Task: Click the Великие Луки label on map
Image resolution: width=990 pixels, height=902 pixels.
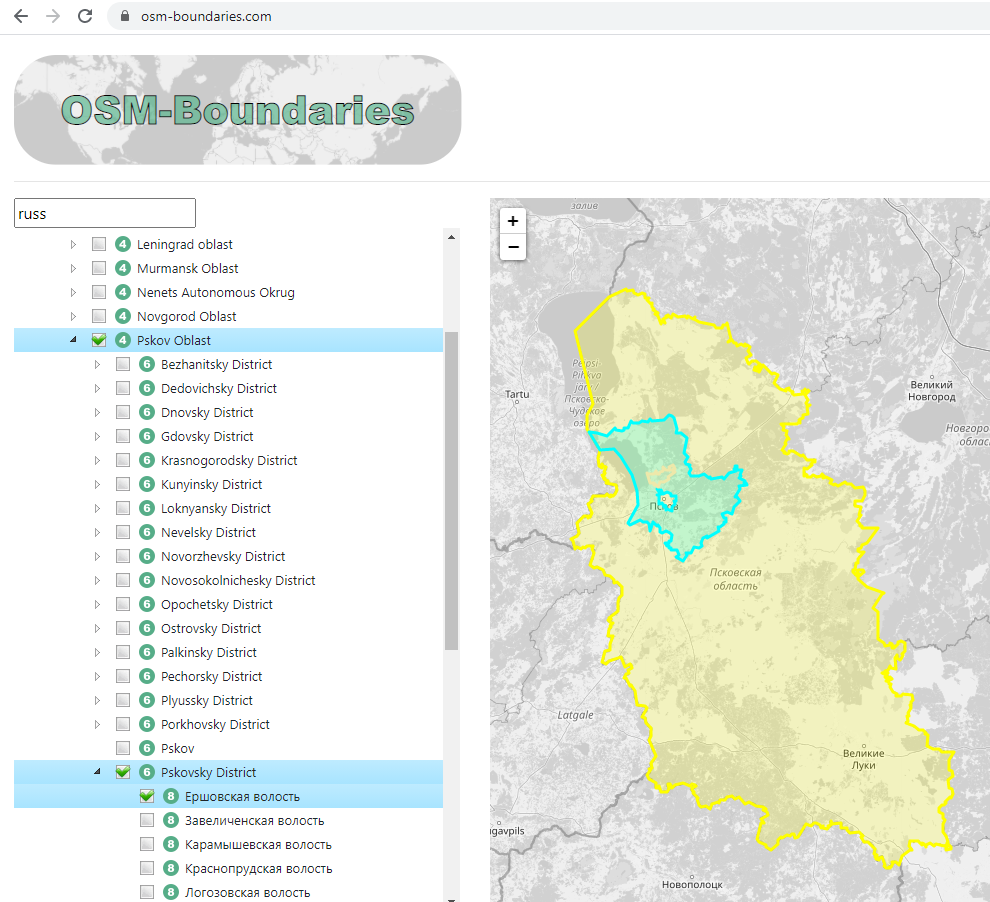Action: [x=863, y=759]
